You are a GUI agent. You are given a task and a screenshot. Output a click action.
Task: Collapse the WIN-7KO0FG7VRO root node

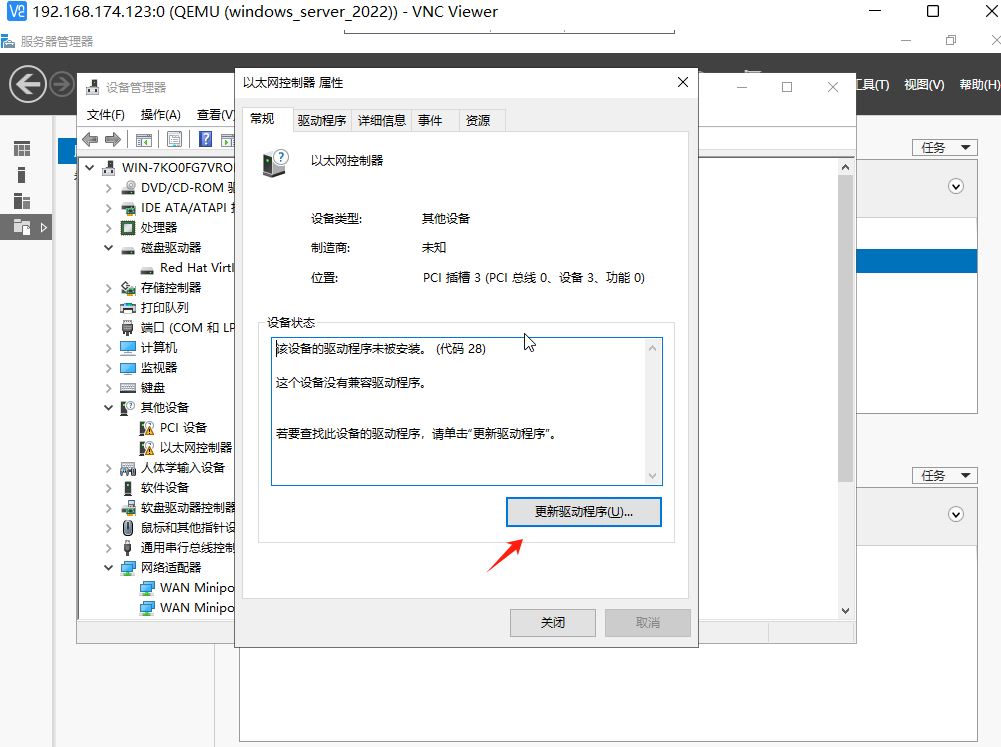pos(90,168)
